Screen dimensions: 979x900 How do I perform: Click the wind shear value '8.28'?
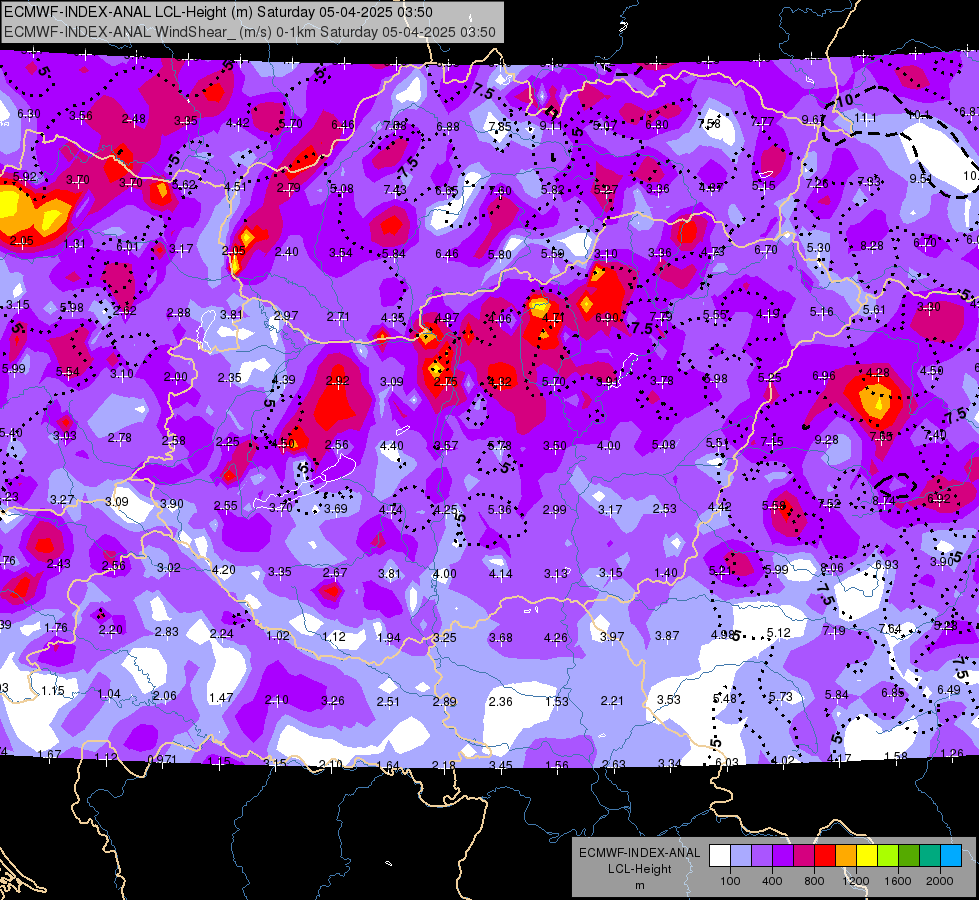point(872,246)
